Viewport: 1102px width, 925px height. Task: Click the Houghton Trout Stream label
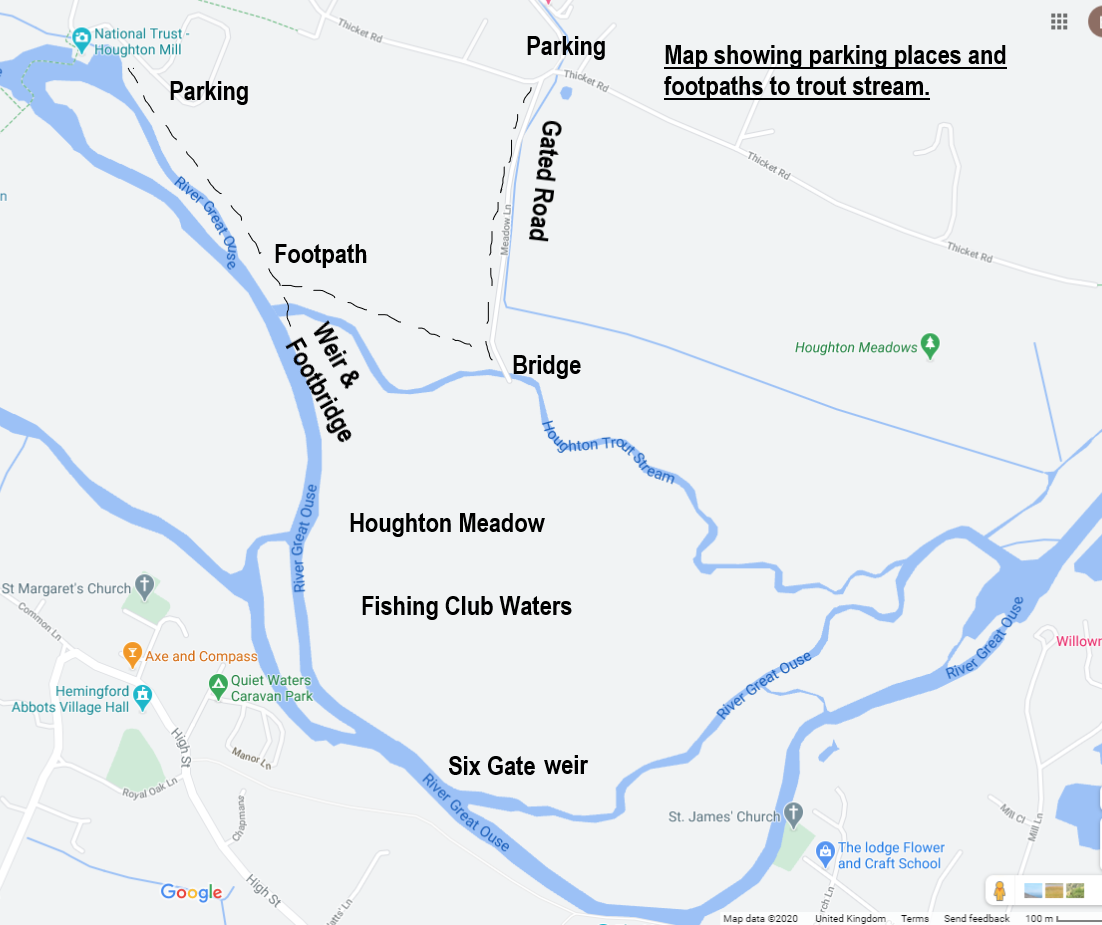click(x=608, y=452)
